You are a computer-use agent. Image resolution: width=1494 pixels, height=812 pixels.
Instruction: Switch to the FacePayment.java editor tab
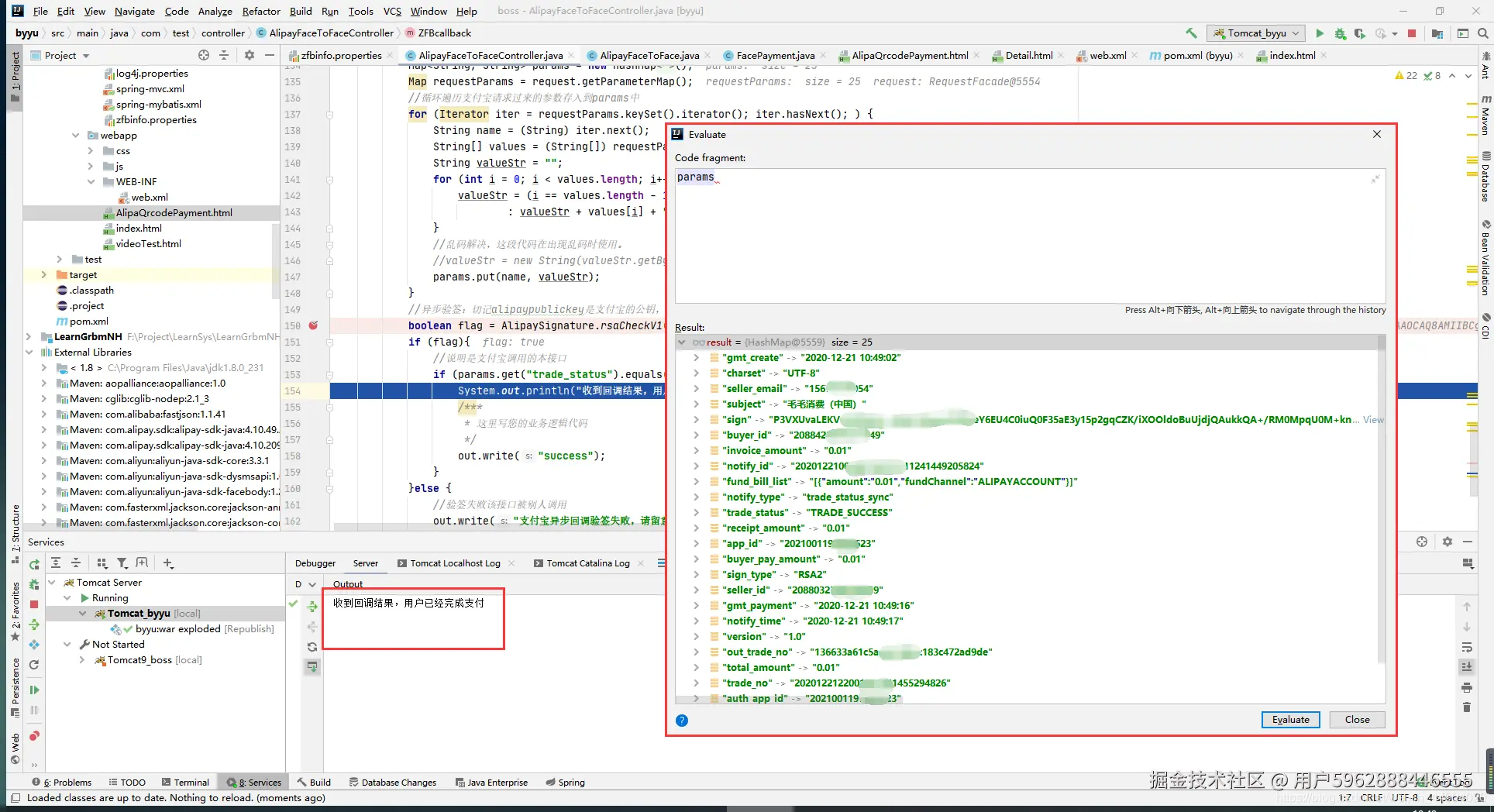[x=775, y=55]
